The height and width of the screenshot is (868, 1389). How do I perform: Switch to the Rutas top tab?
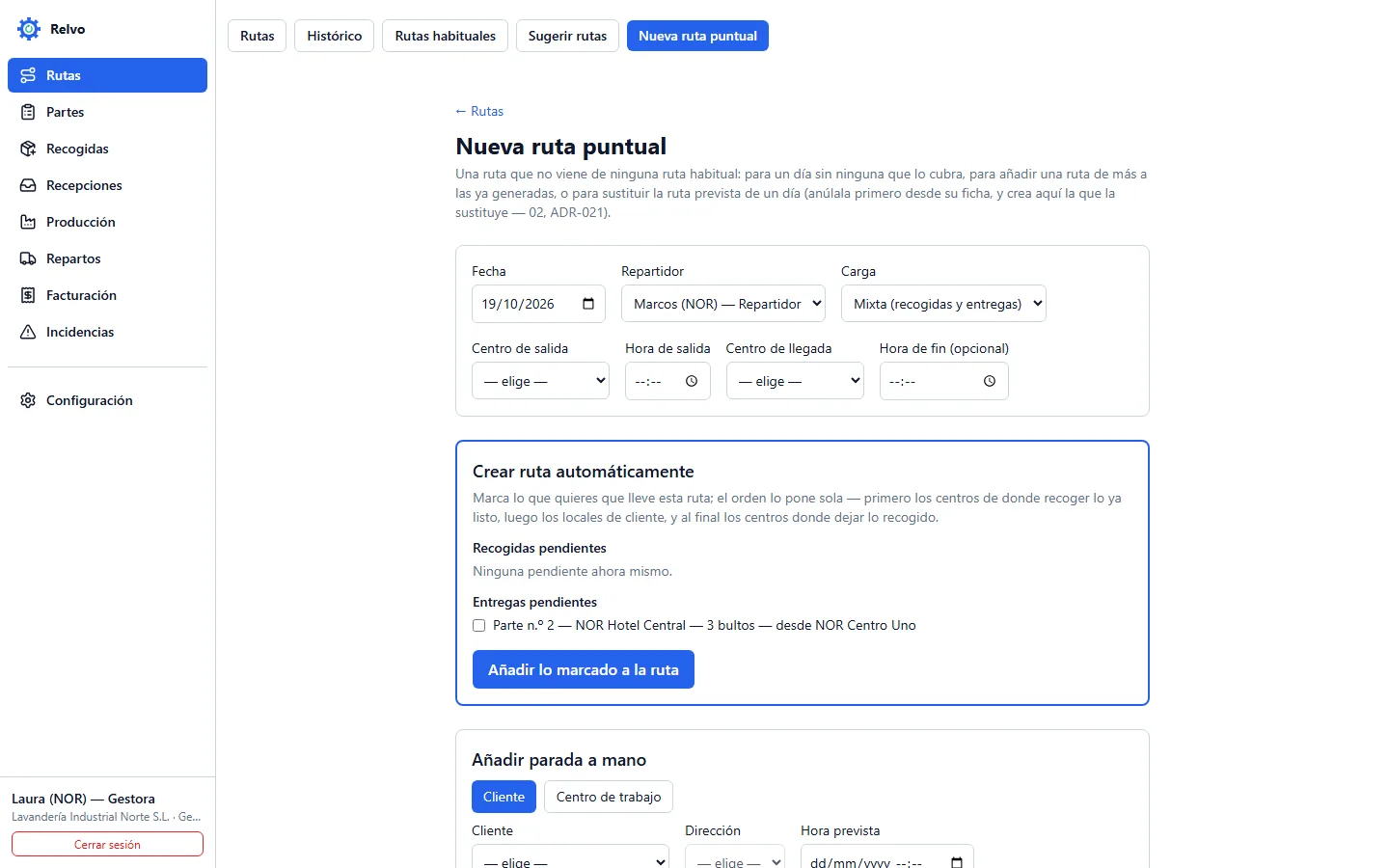(258, 36)
